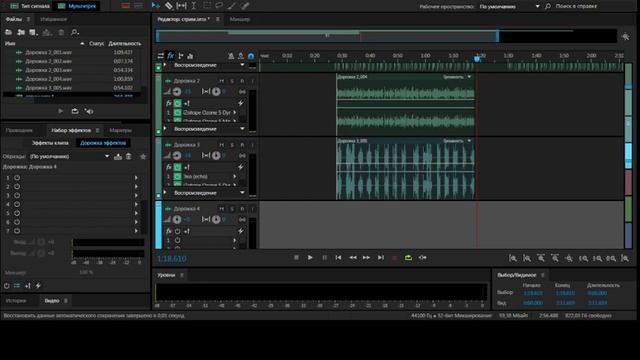Select the Time Selection tool
Image resolution: width=640 pixels, height=360 pixels.
click(x=194, y=6)
